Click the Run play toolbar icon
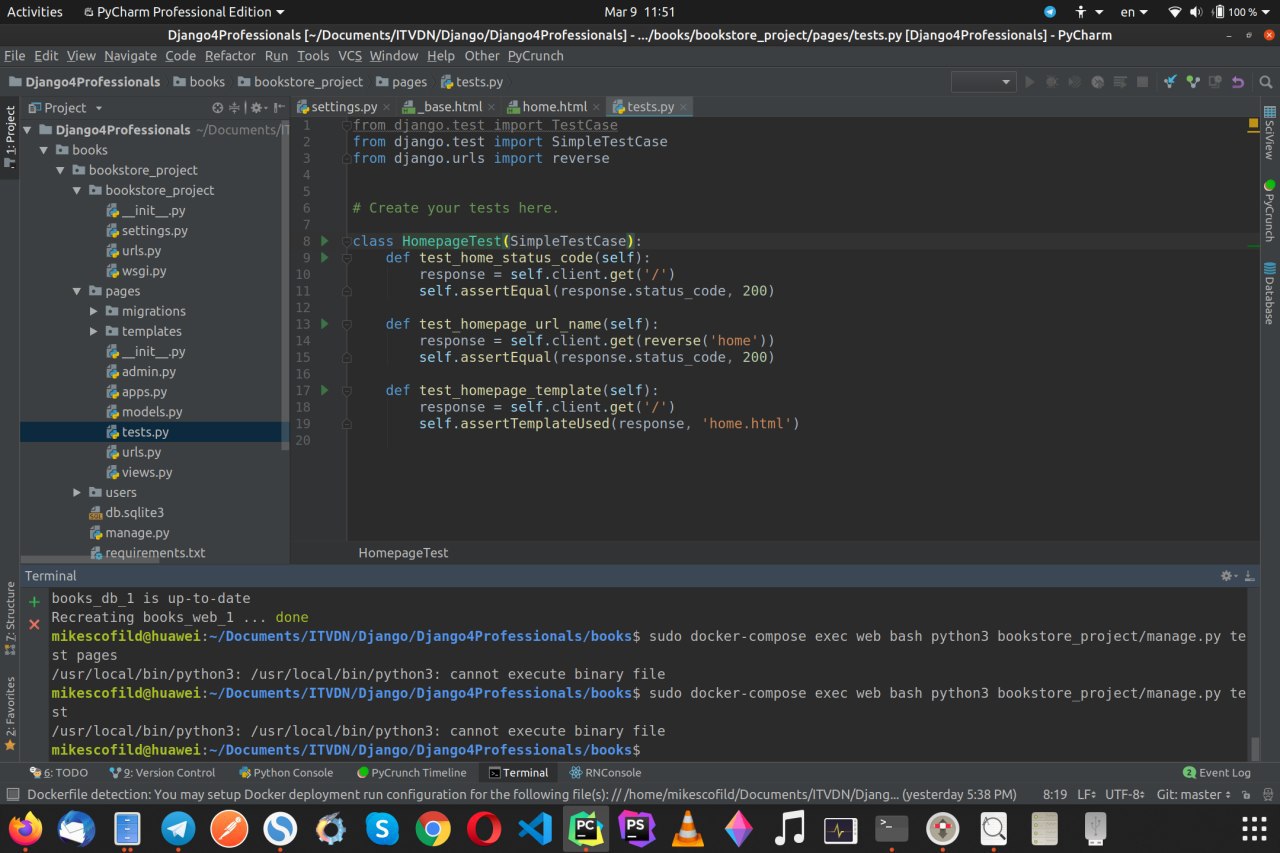The width and height of the screenshot is (1280, 853). pyautogui.click(x=1030, y=82)
